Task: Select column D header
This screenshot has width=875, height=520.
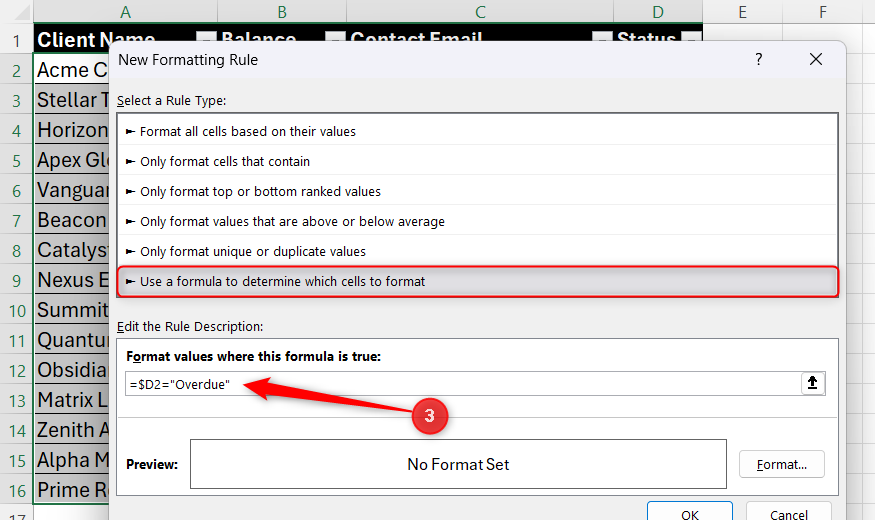Action: 658,12
